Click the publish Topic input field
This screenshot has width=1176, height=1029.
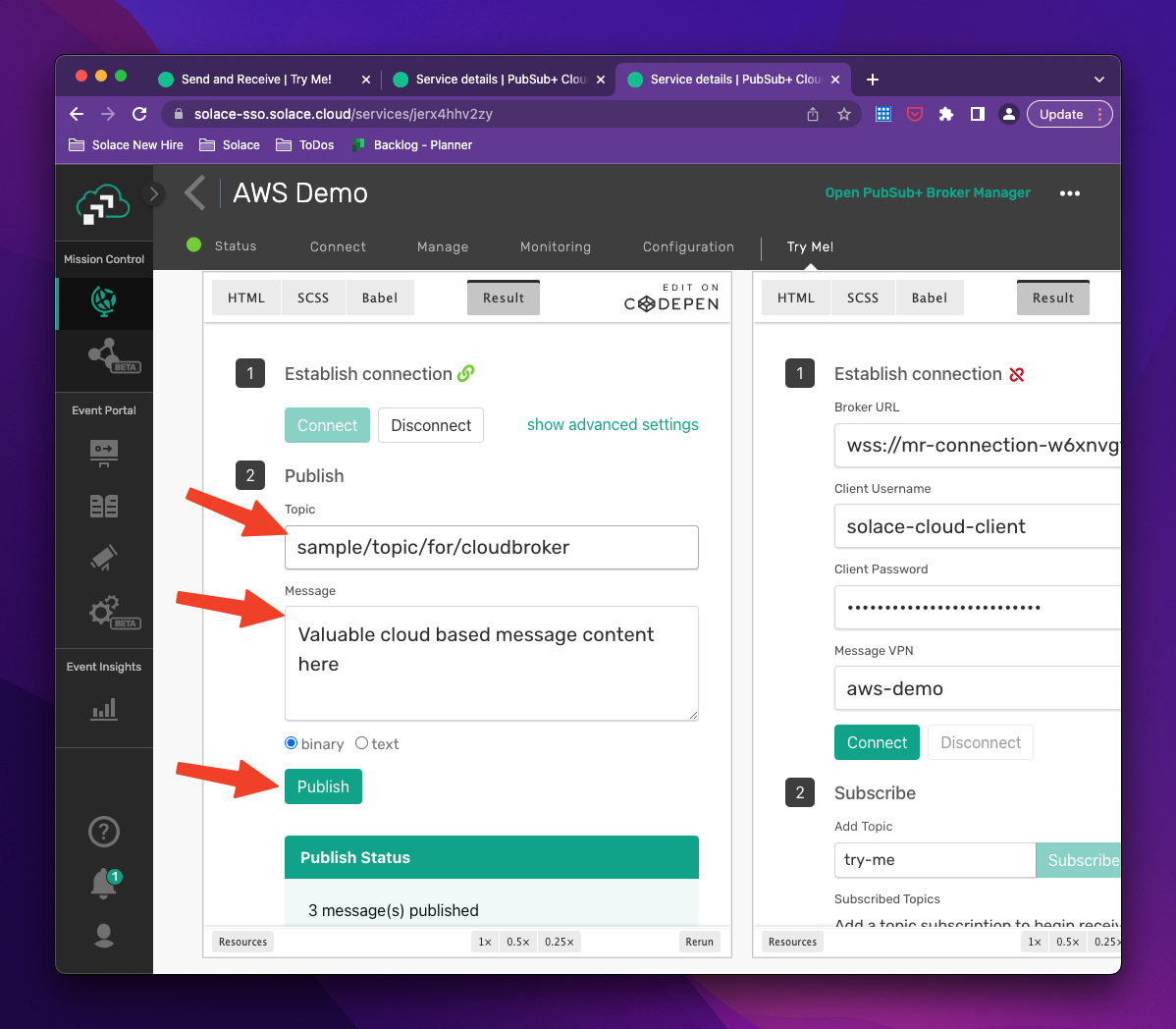[491, 547]
